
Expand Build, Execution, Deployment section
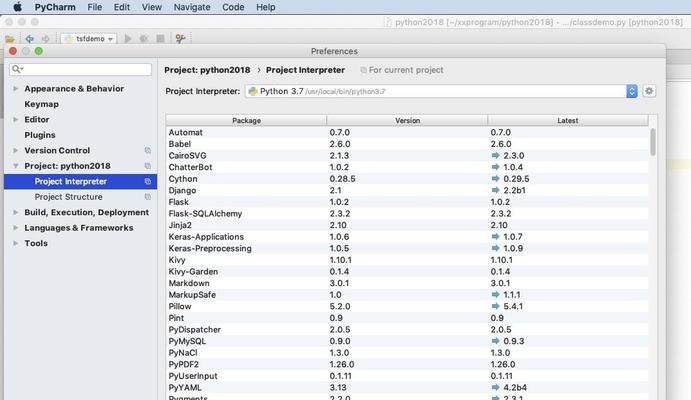[x=15, y=212]
